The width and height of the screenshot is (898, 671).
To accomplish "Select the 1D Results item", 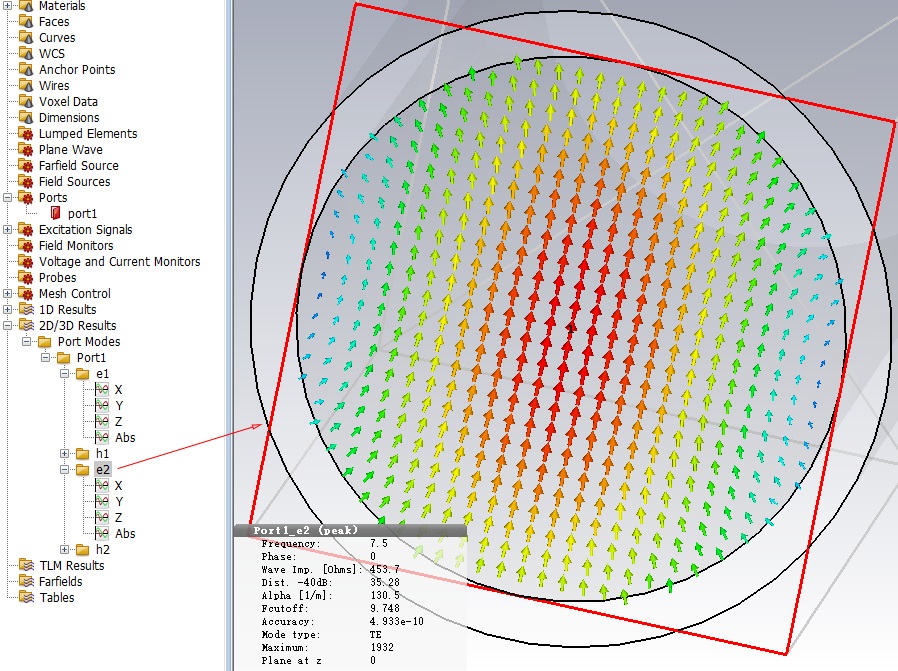I will [68, 310].
